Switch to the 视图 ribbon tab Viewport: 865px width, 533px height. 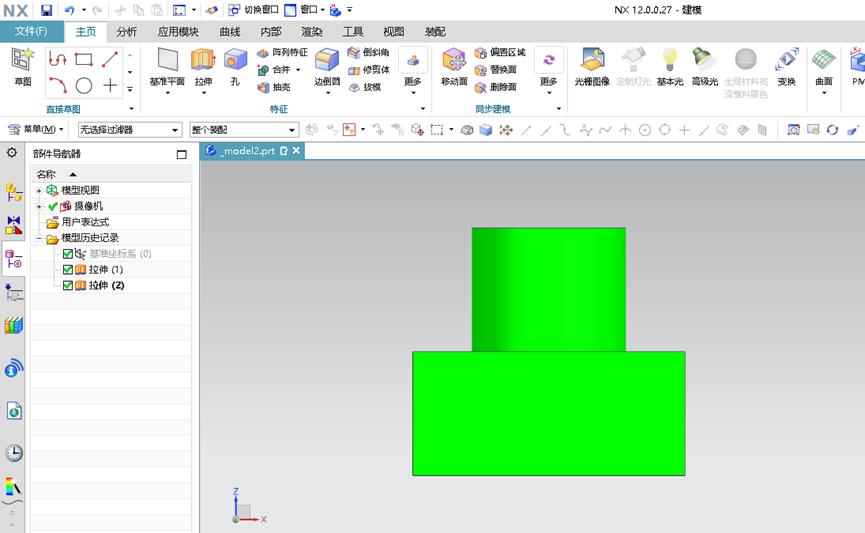tap(393, 32)
